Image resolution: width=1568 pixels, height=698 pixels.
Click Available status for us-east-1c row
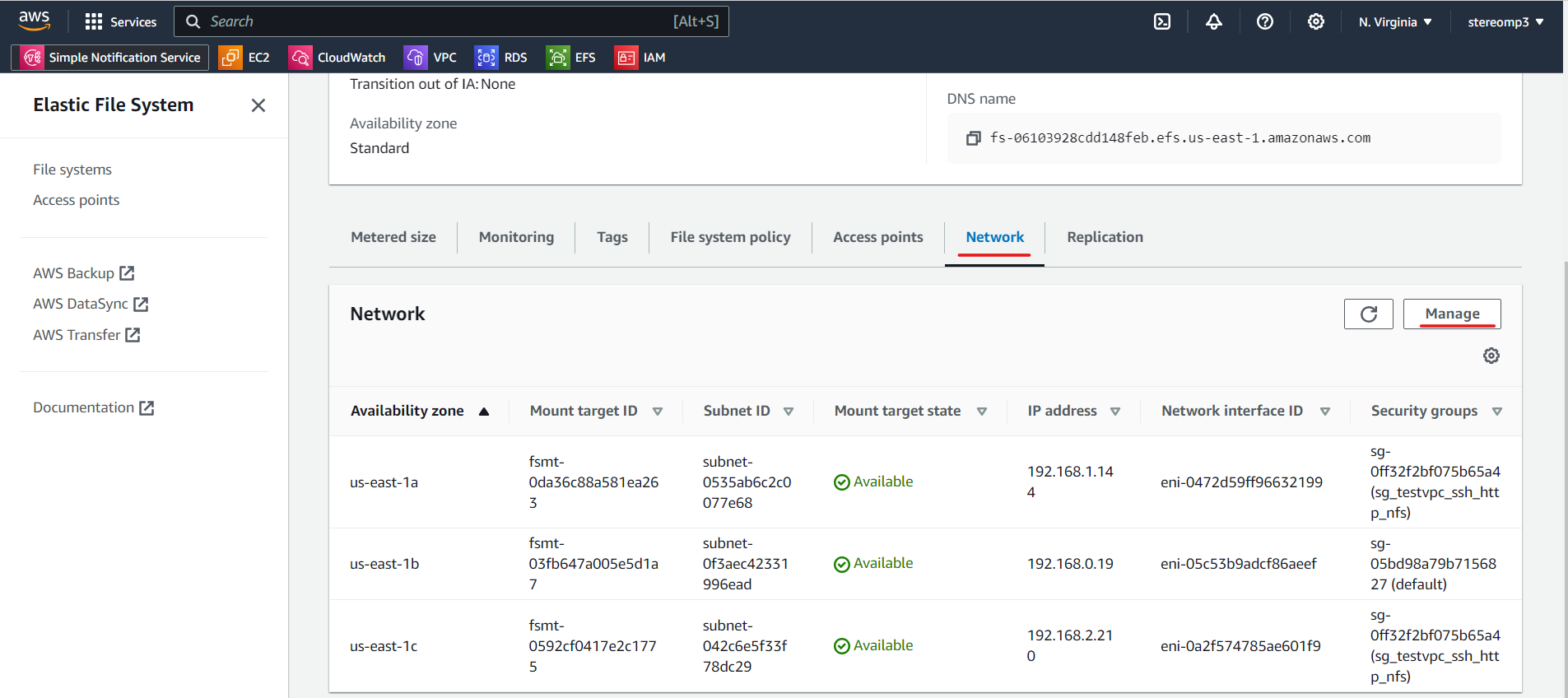point(873,646)
